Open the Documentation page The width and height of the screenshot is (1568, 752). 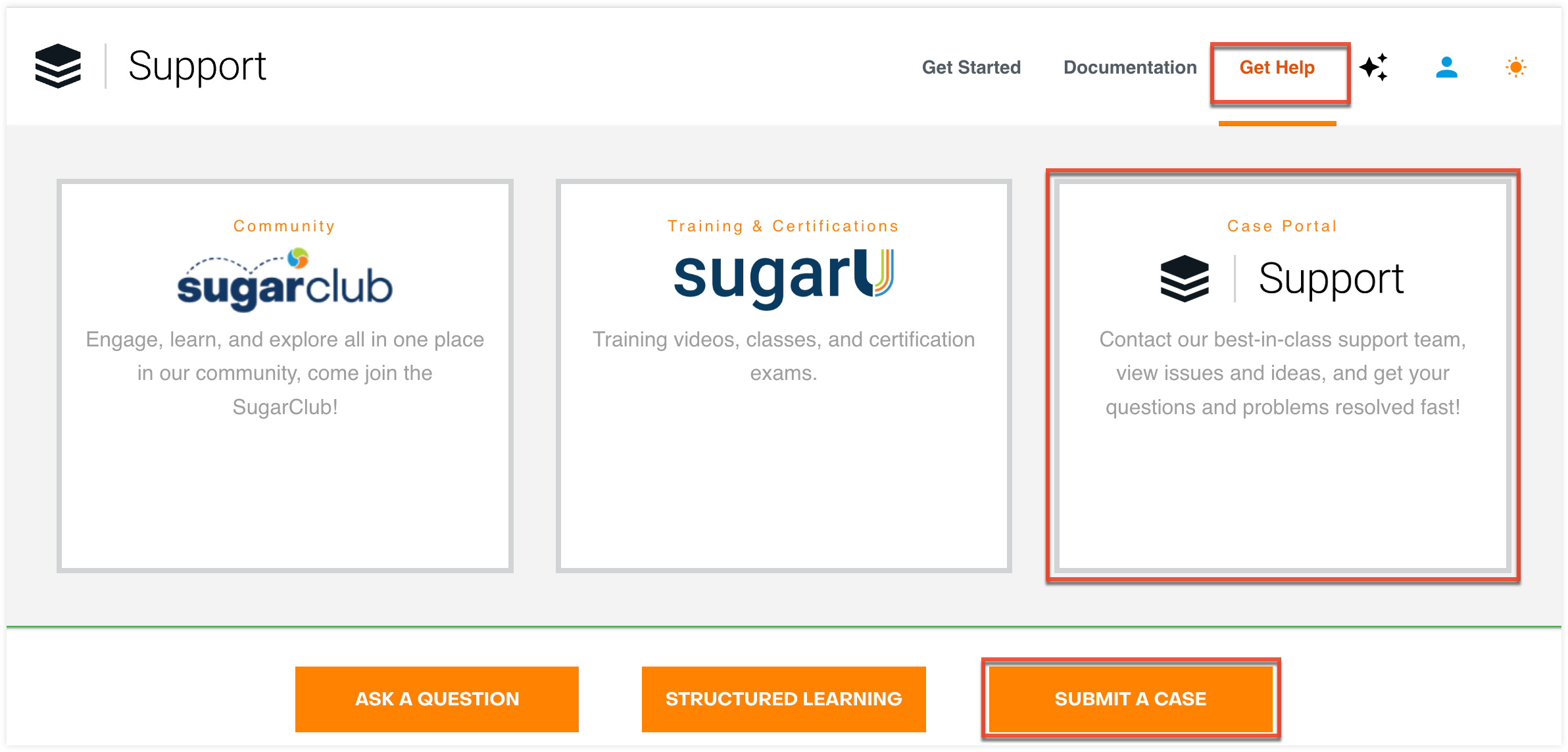1129,66
